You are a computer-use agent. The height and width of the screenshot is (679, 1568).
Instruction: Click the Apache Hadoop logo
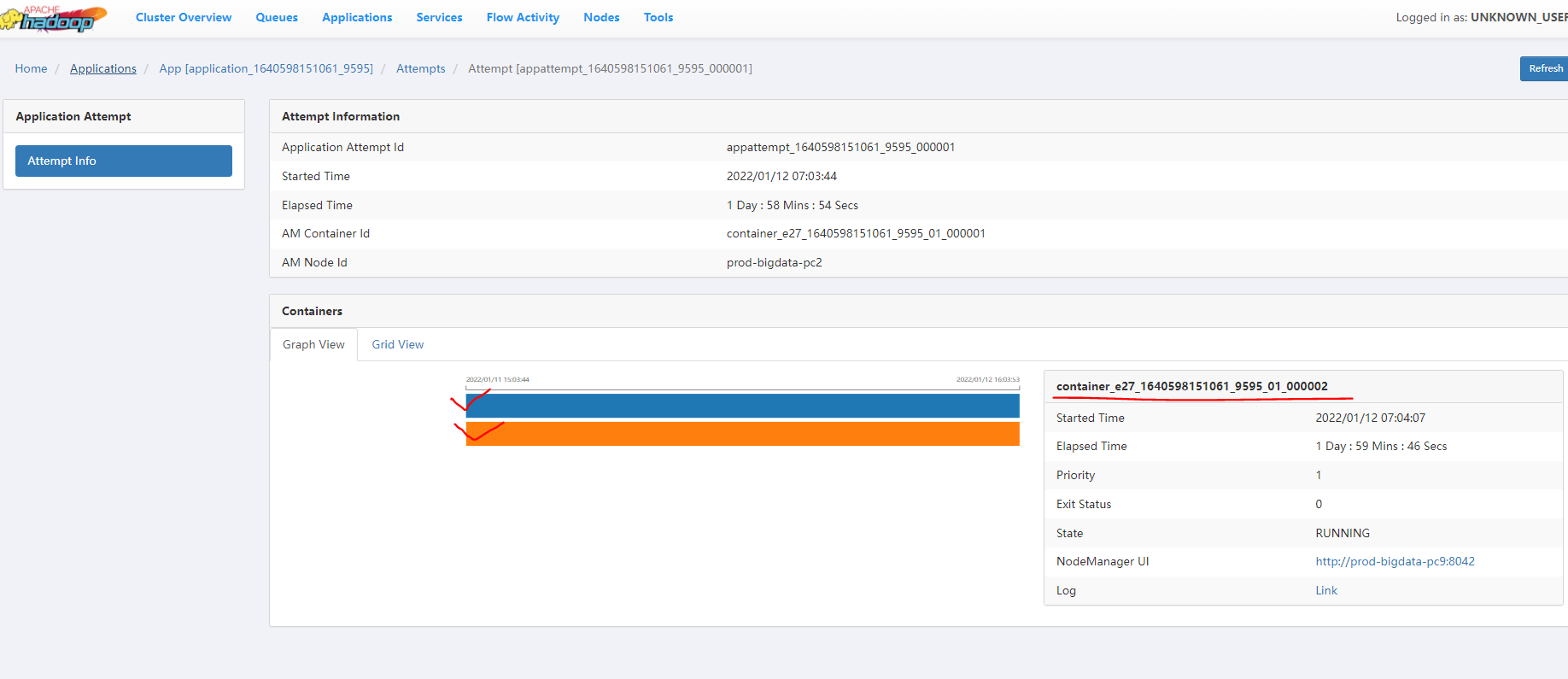[55, 18]
